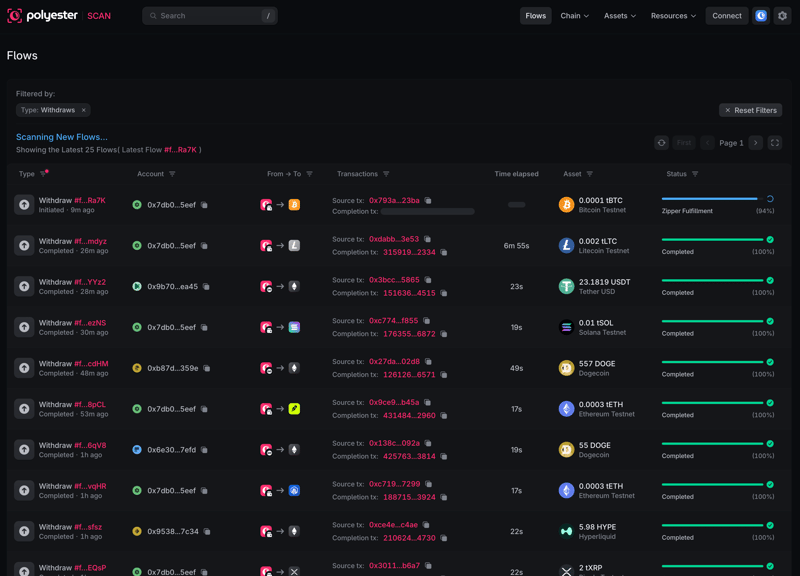Open the Account column filter
The image size is (800, 576).
click(x=172, y=174)
